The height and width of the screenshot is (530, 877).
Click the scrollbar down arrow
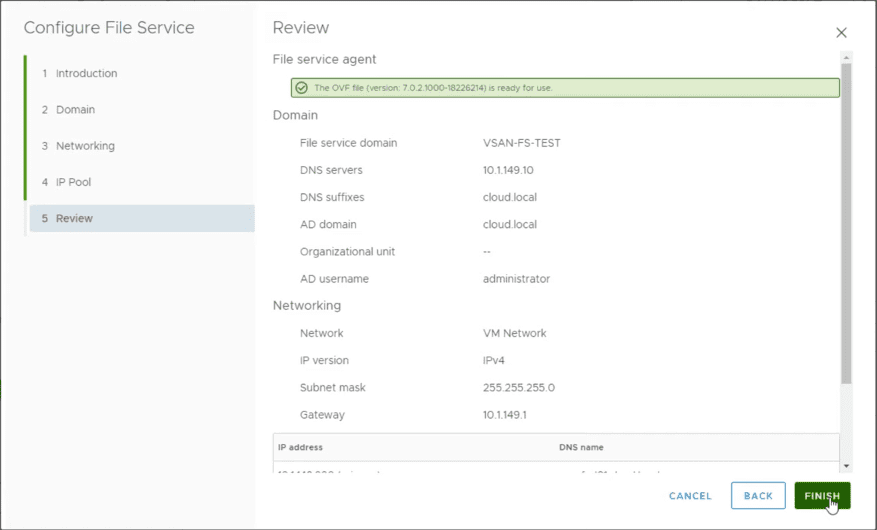(846, 466)
